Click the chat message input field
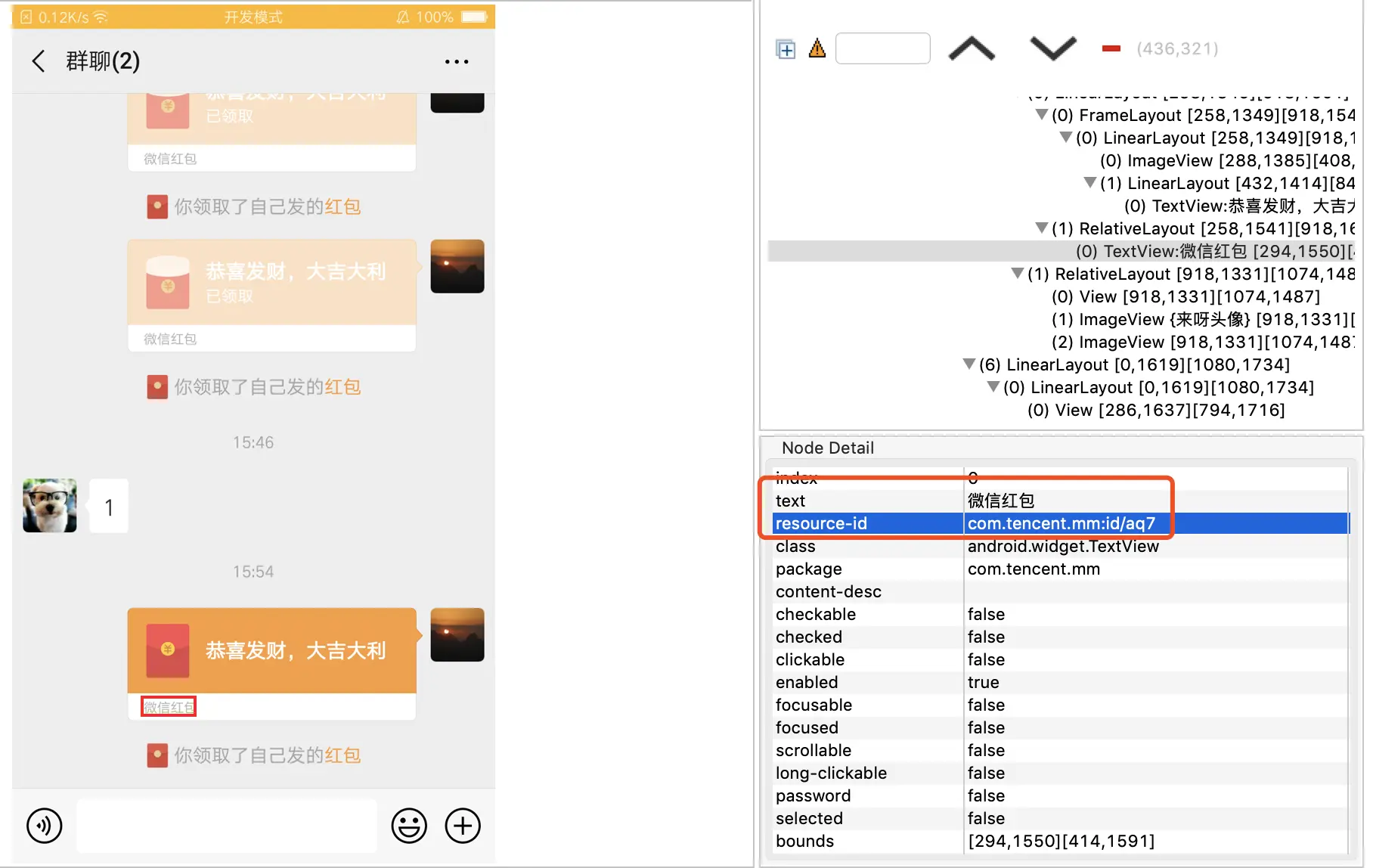The width and height of the screenshot is (1373, 868). [x=227, y=825]
